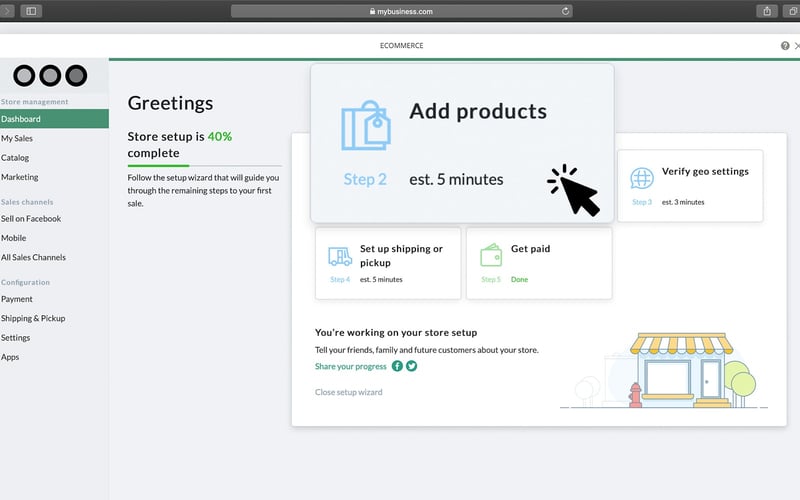Go to My Sales
The width and height of the screenshot is (800, 500).
click(x=17, y=138)
